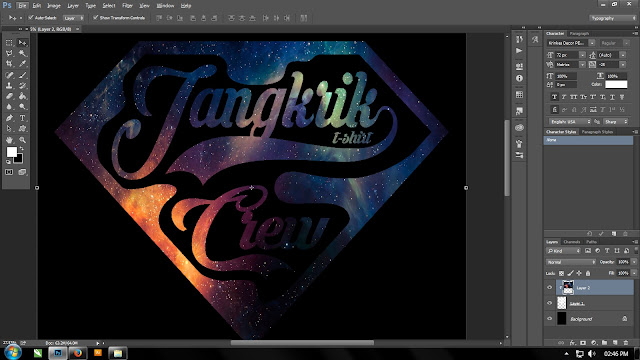Open the leading (Auto) dropdown
Image resolution: width=640 pixels, height=360 pixels.
tap(623, 55)
